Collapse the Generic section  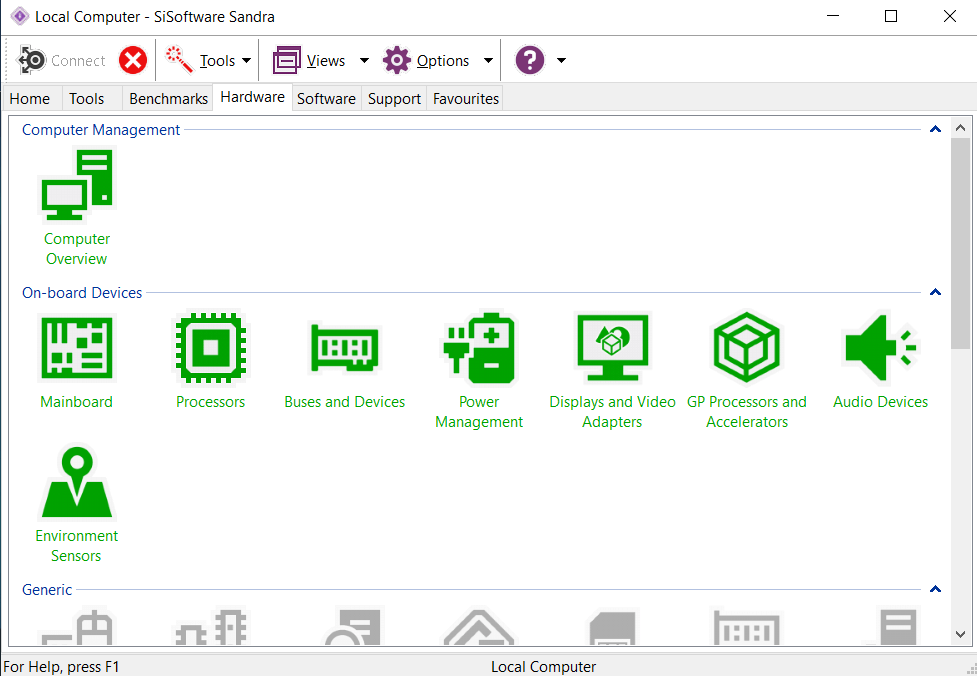tap(935, 589)
